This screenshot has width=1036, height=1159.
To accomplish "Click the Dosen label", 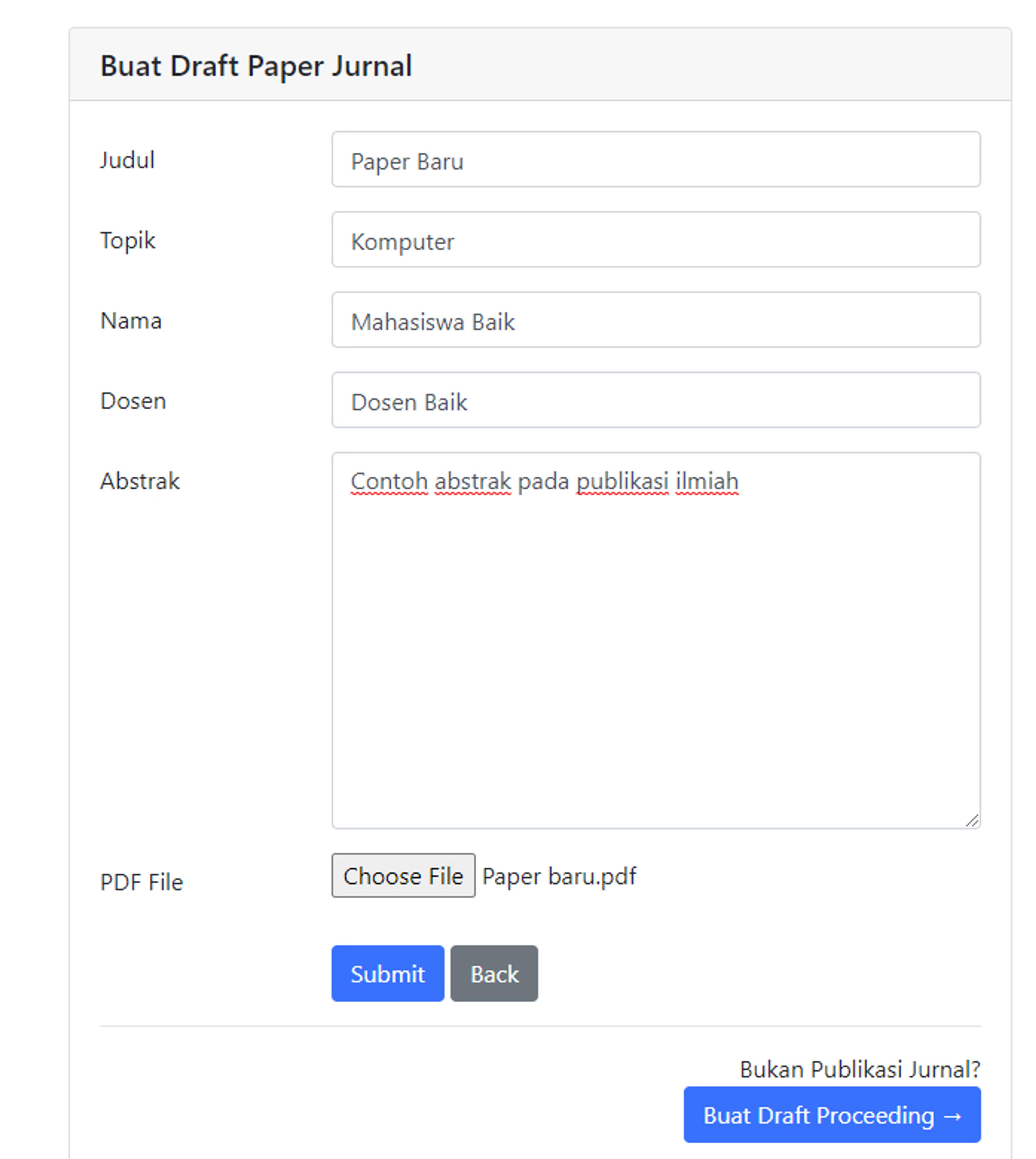I will (133, 401).
